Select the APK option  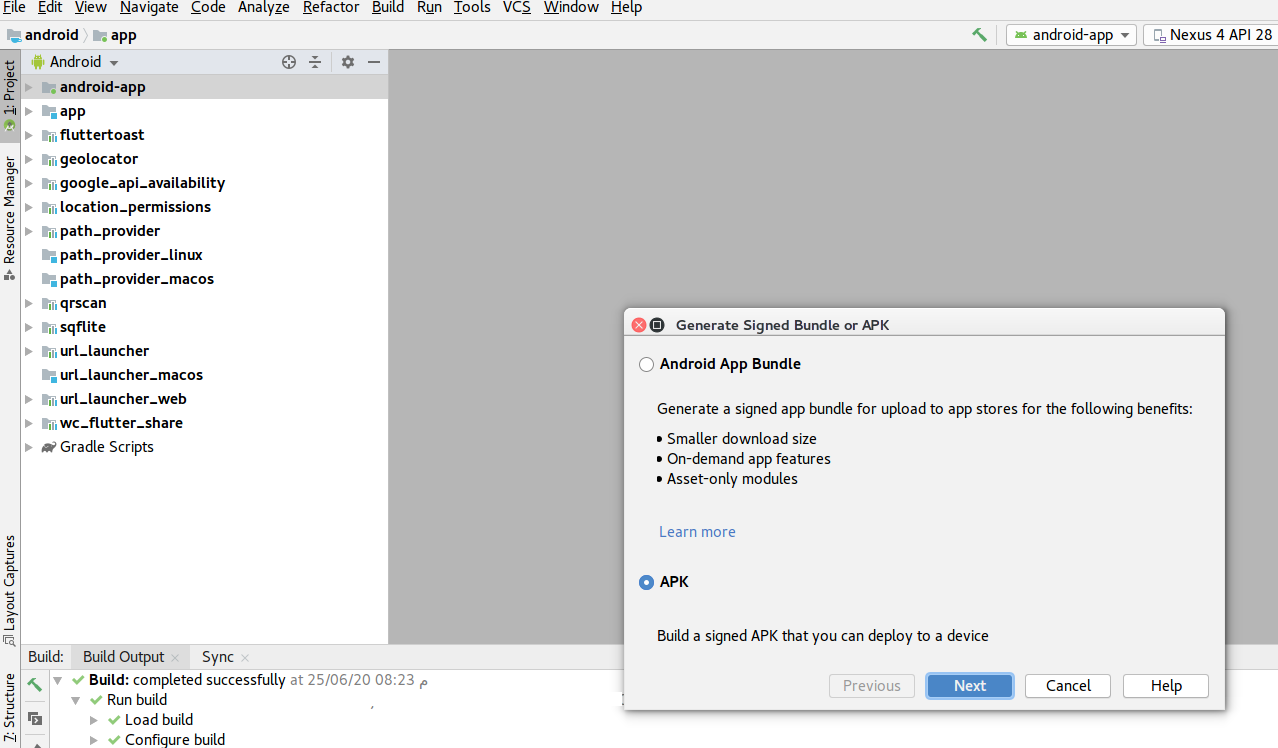(646, 582)
